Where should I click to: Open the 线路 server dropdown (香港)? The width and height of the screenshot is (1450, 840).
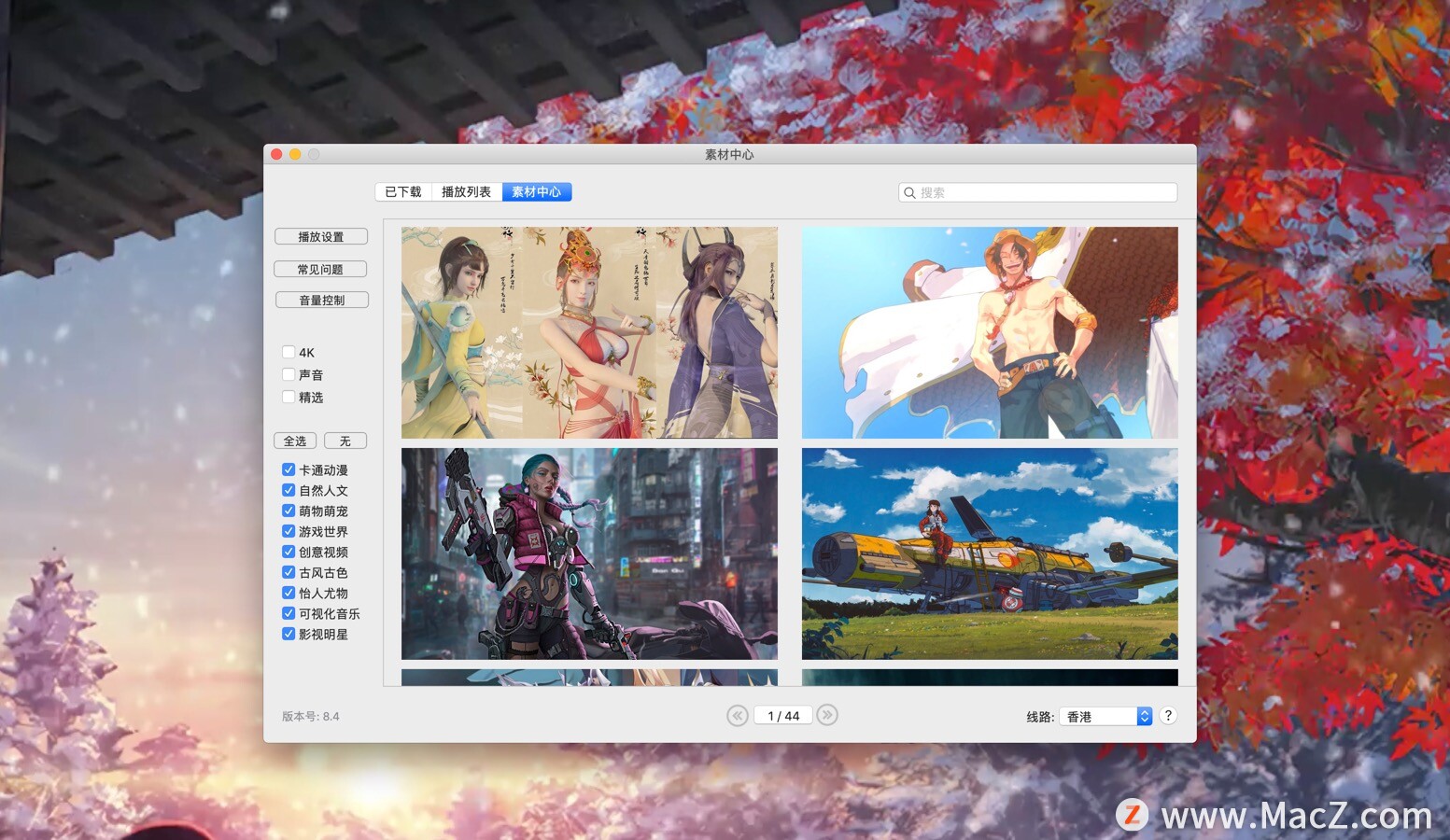(x=1105, y=716)
